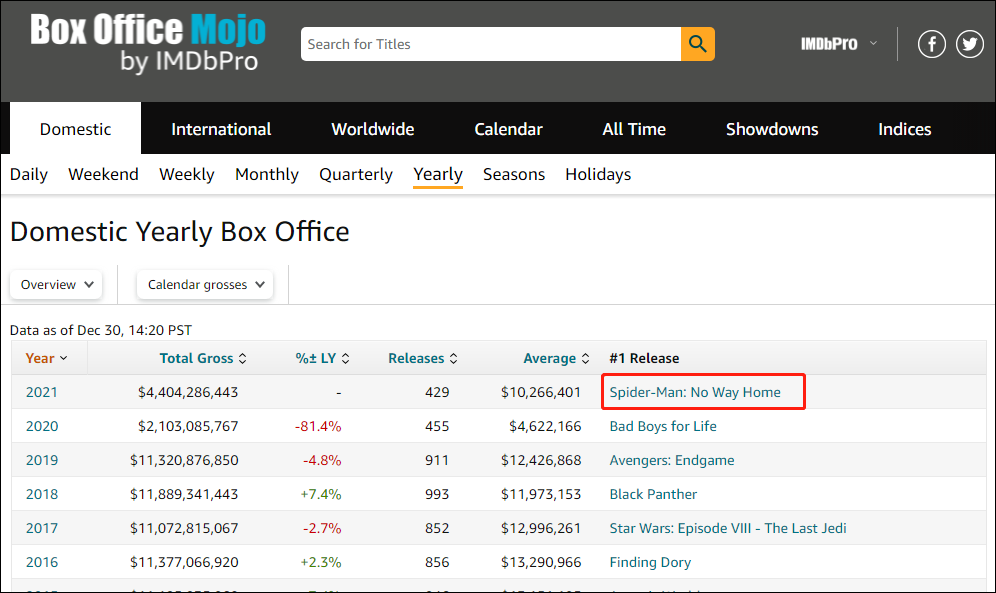996x593 pixels.
Task: Open the Indices tab
Action: tap(905, 129)
